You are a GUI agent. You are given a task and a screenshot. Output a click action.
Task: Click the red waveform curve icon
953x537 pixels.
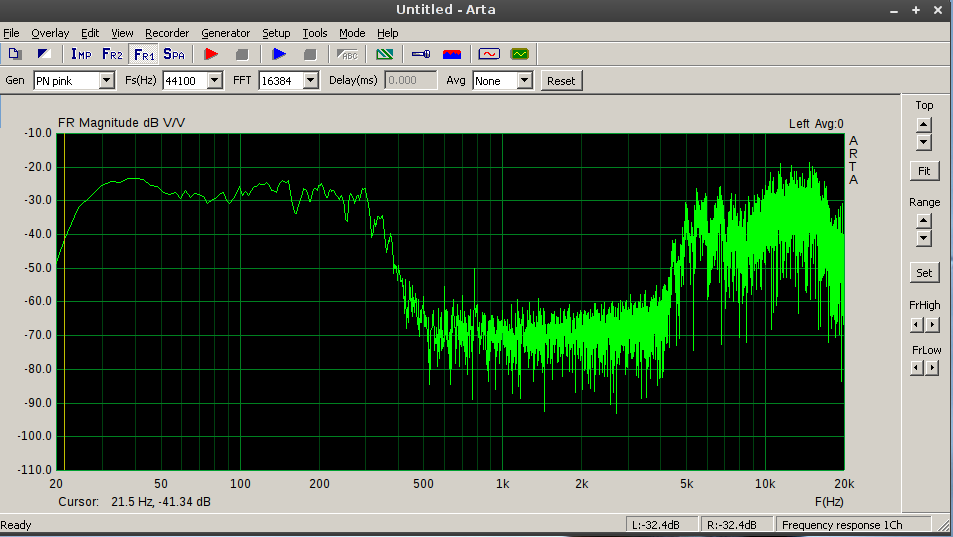(489, 54)
